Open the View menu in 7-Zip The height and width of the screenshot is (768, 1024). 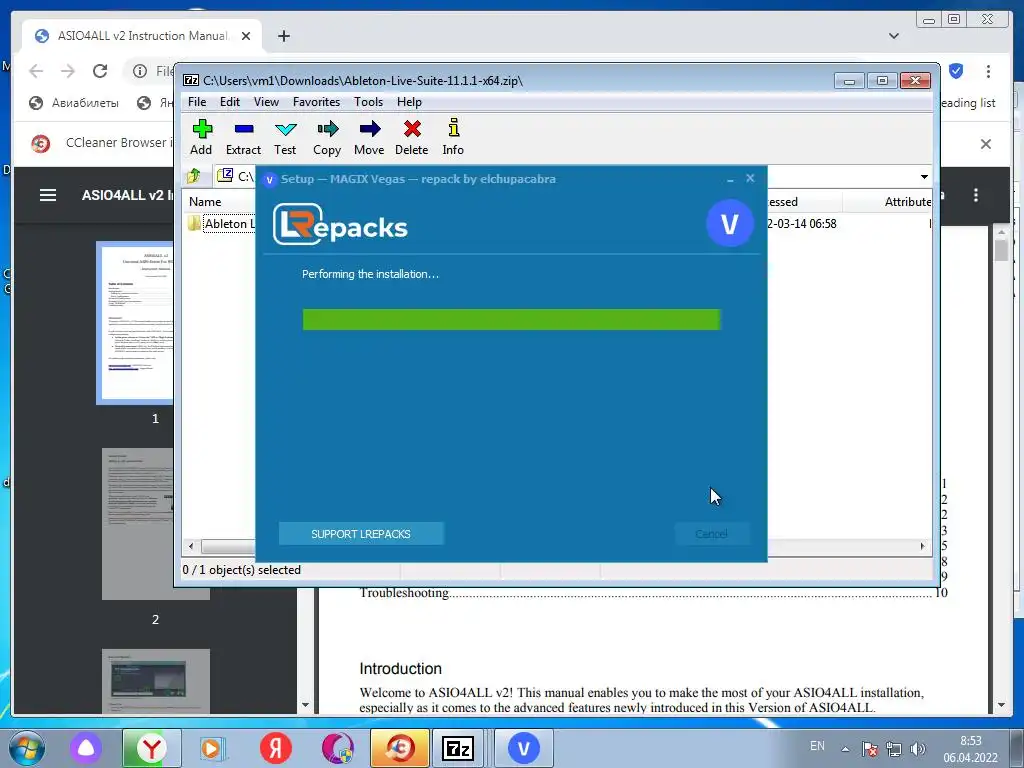266,102
